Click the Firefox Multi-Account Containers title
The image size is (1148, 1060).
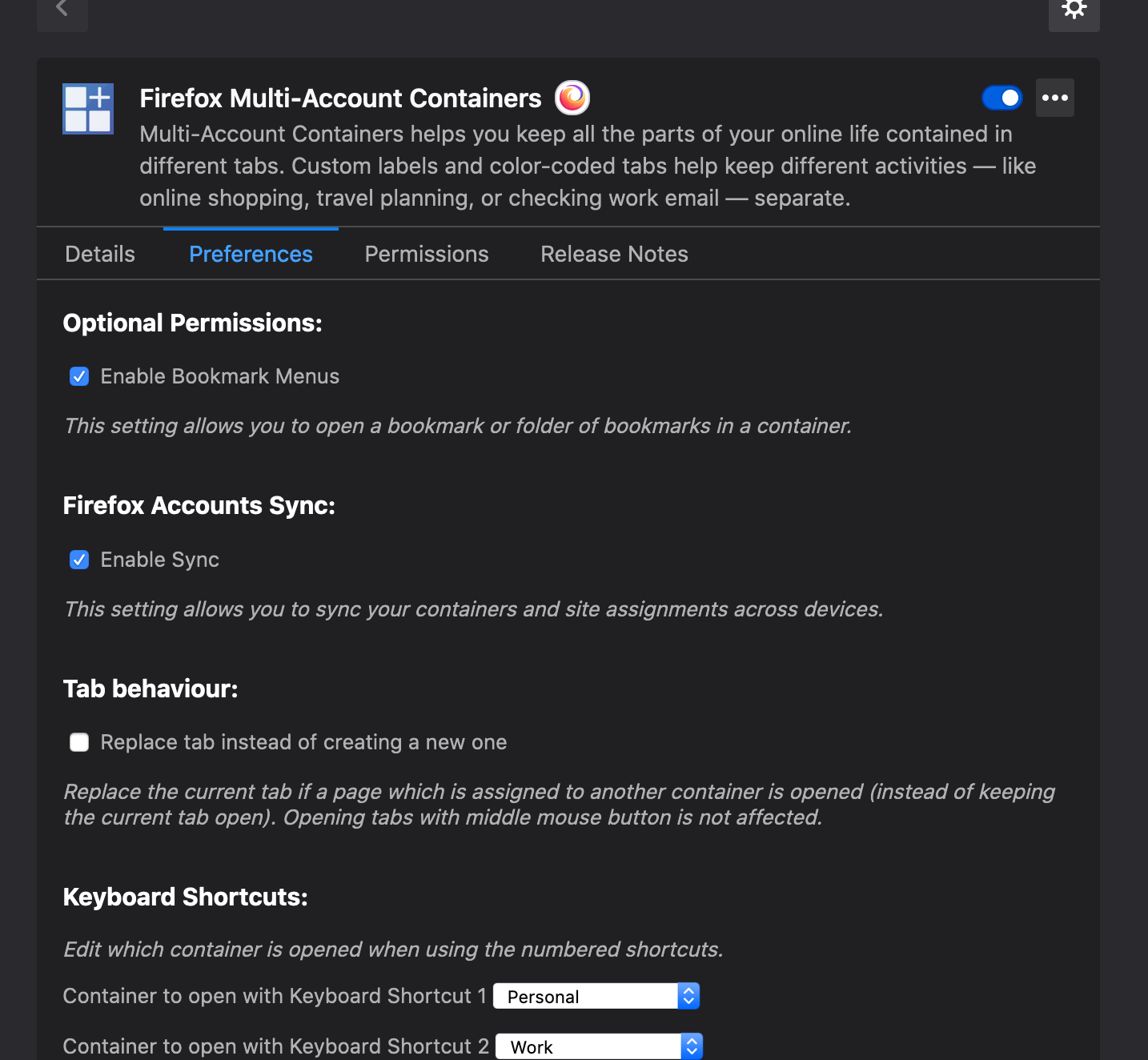[340, 98]
